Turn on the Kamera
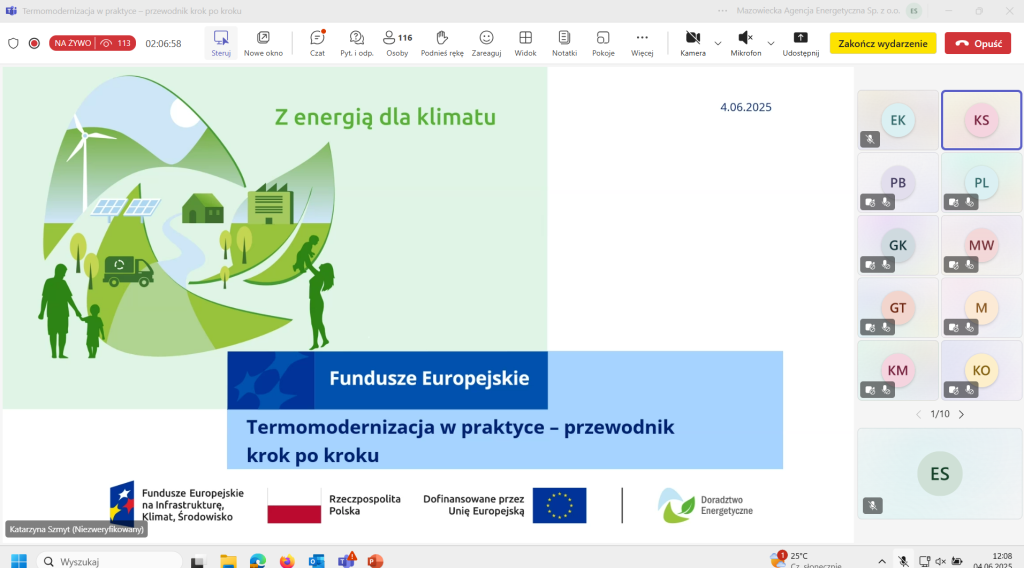Image resolution: width=1024 pixels, height=568 pixels. coord(692,38)
